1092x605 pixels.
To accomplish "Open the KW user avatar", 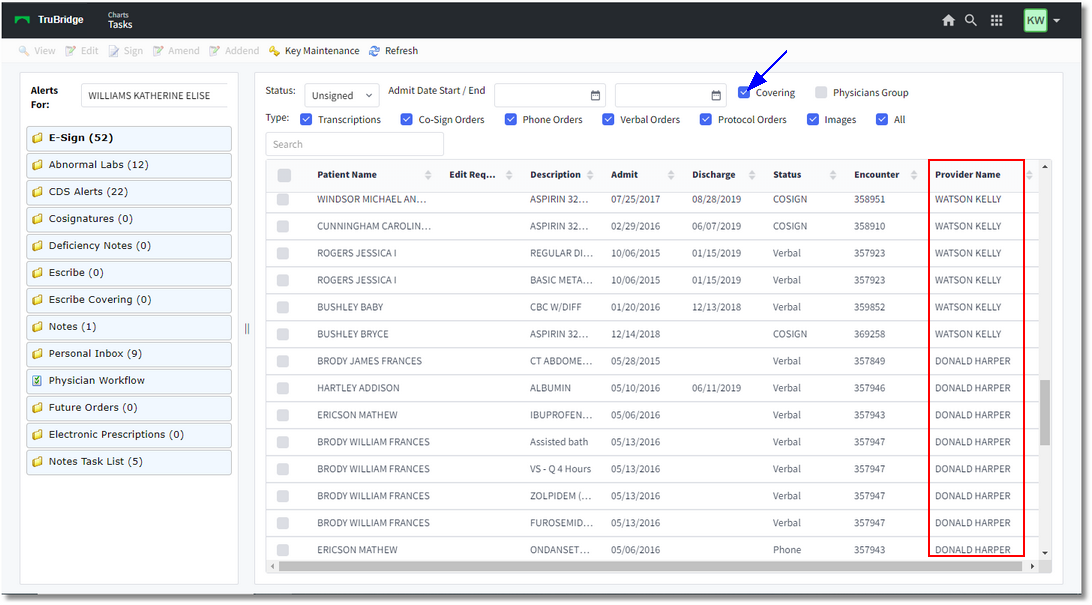I will (1036, 20).
